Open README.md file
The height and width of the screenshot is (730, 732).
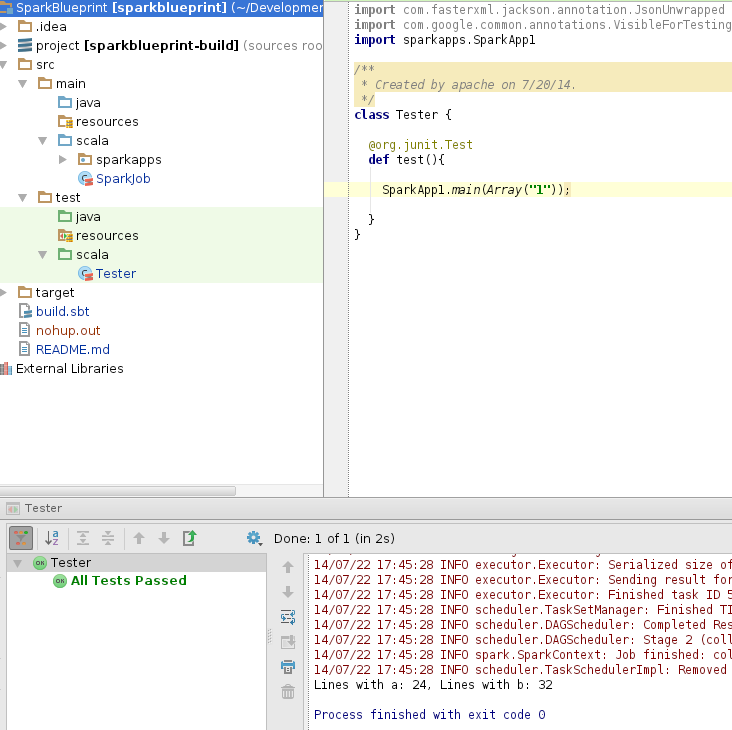73,350
